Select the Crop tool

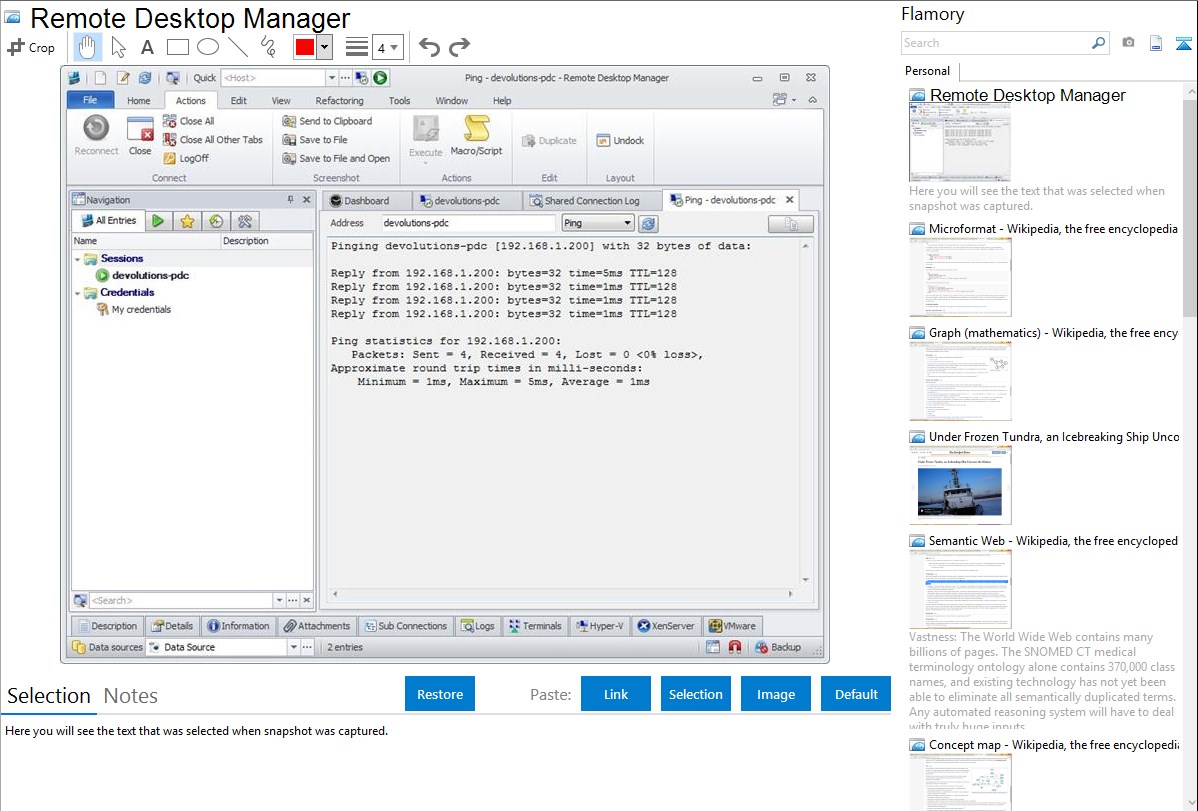(31, 47)
